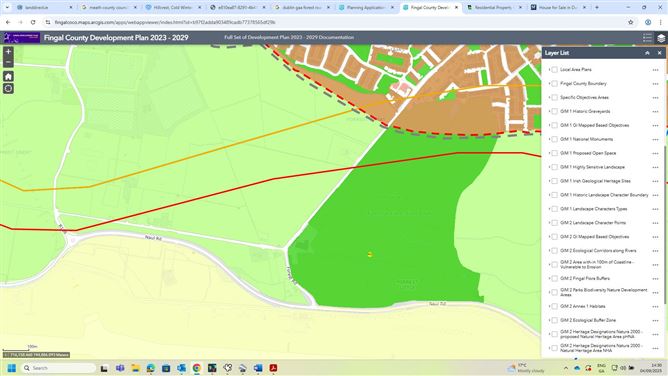Open Full Set of Development Plan Documentation link
668x376 pixels.
click(289, 37)
